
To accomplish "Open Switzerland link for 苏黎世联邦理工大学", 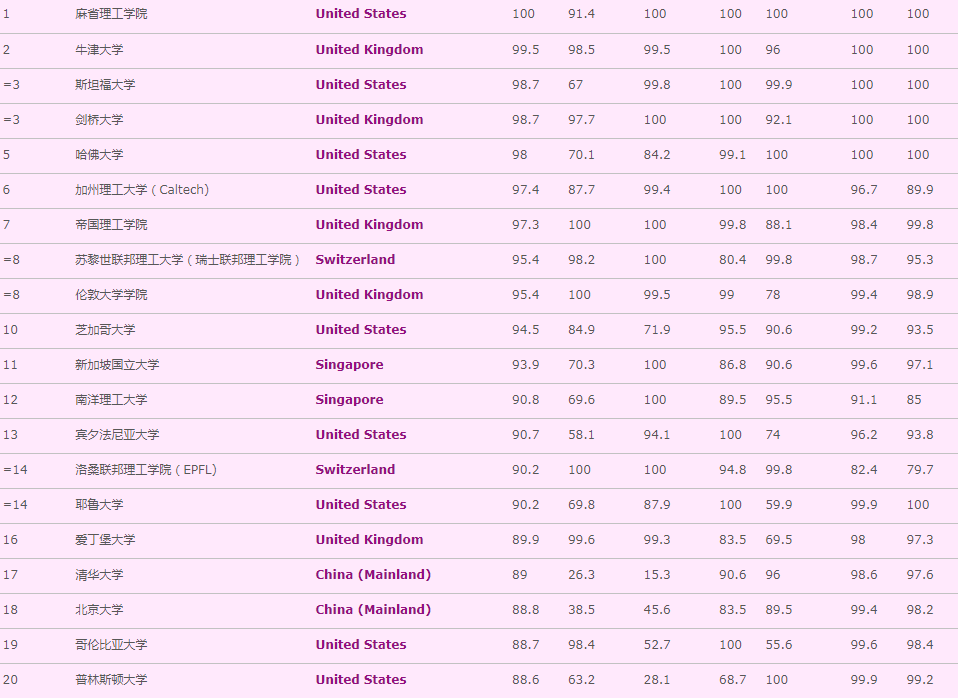I will click(x=355, y=259).
